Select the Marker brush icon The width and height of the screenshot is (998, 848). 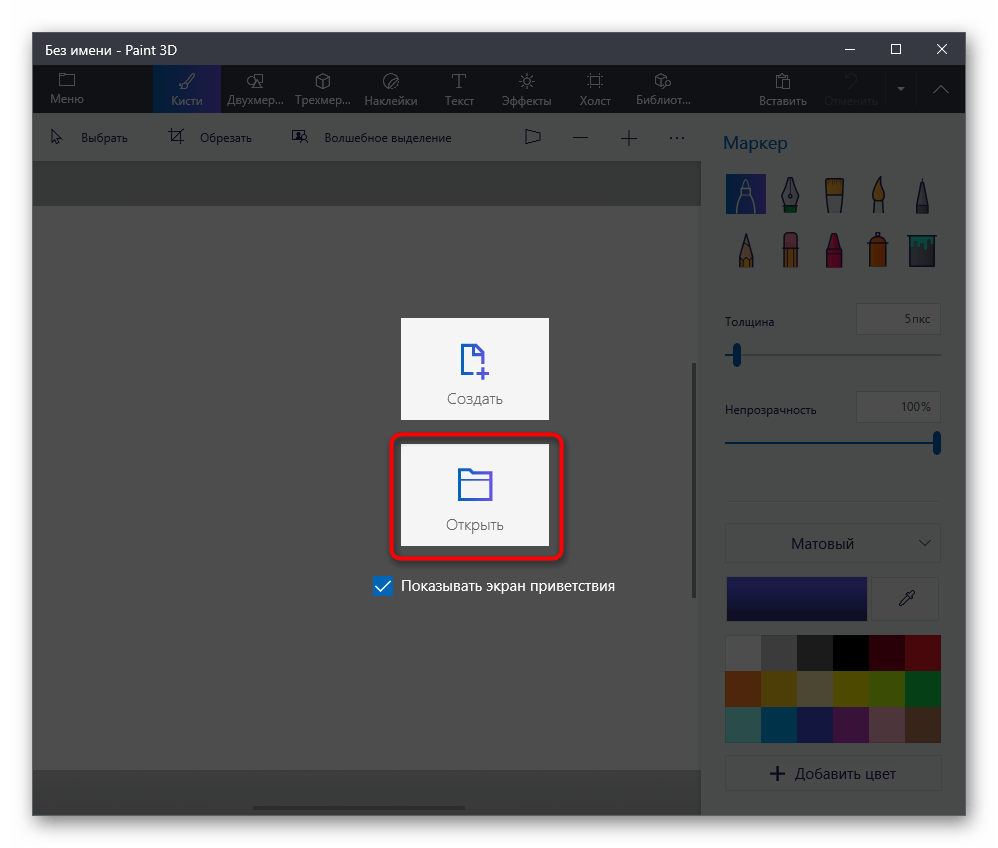[x=745, y=194]
